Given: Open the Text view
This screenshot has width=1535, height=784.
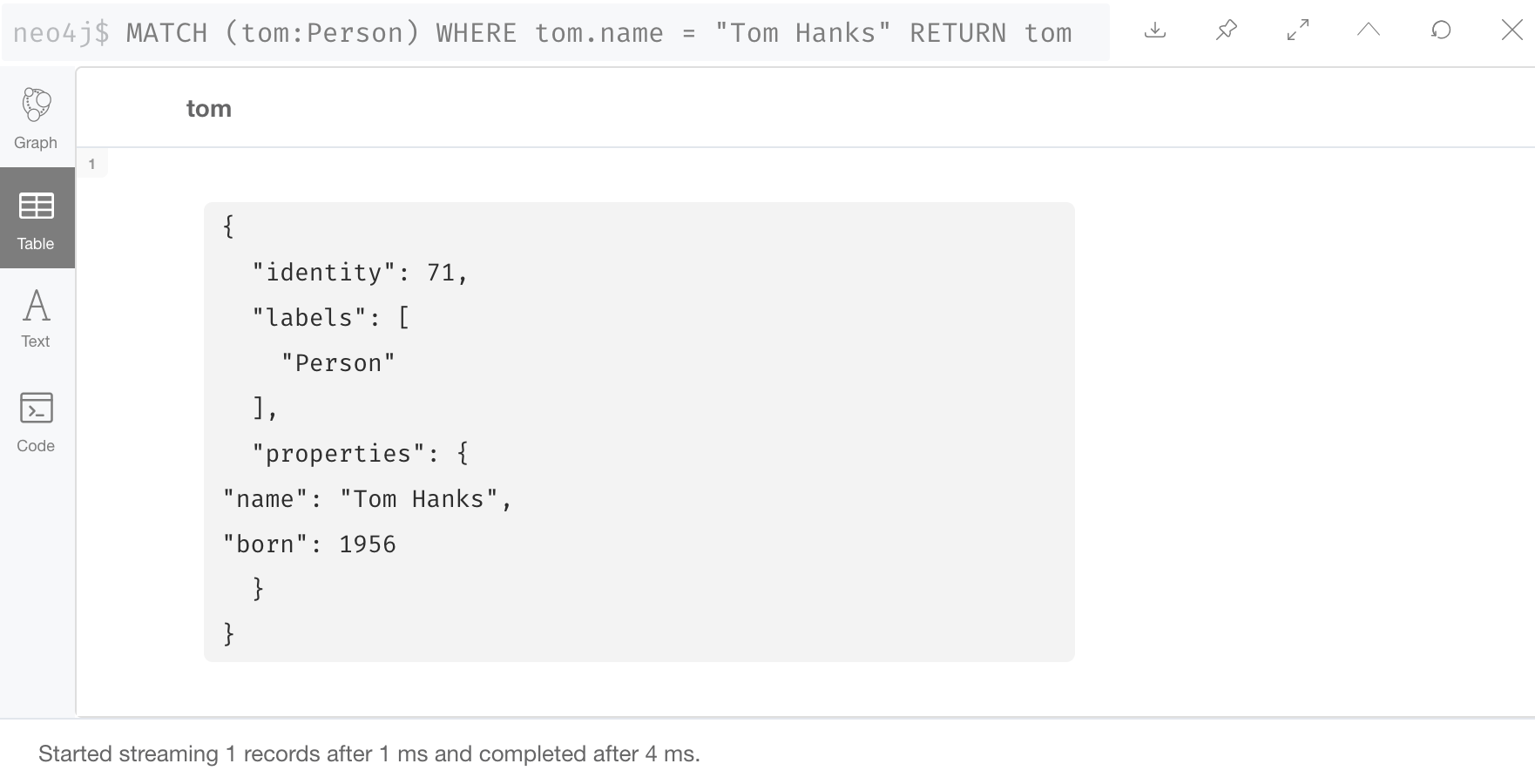Looking at the screenshot, I should (36, 318).
